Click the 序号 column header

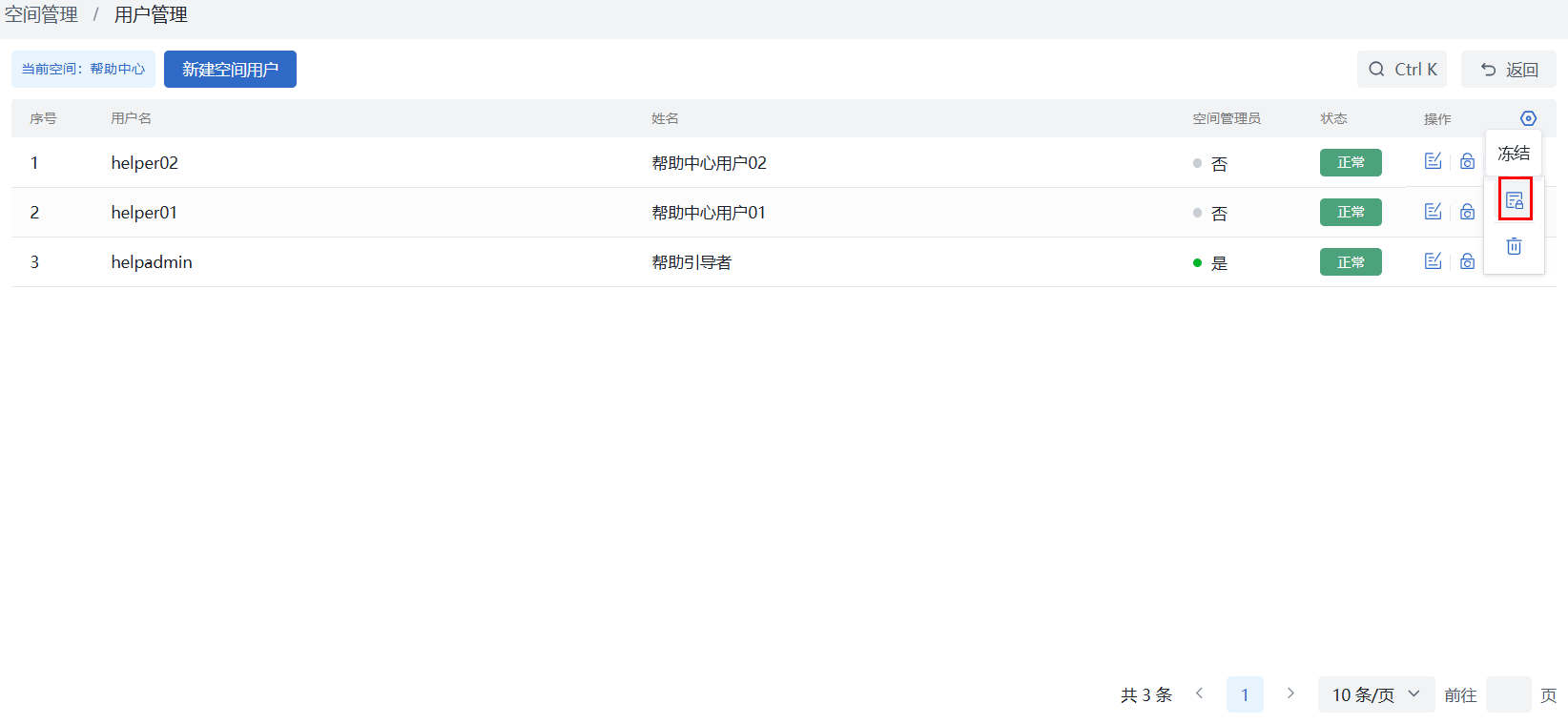(43, 118)
